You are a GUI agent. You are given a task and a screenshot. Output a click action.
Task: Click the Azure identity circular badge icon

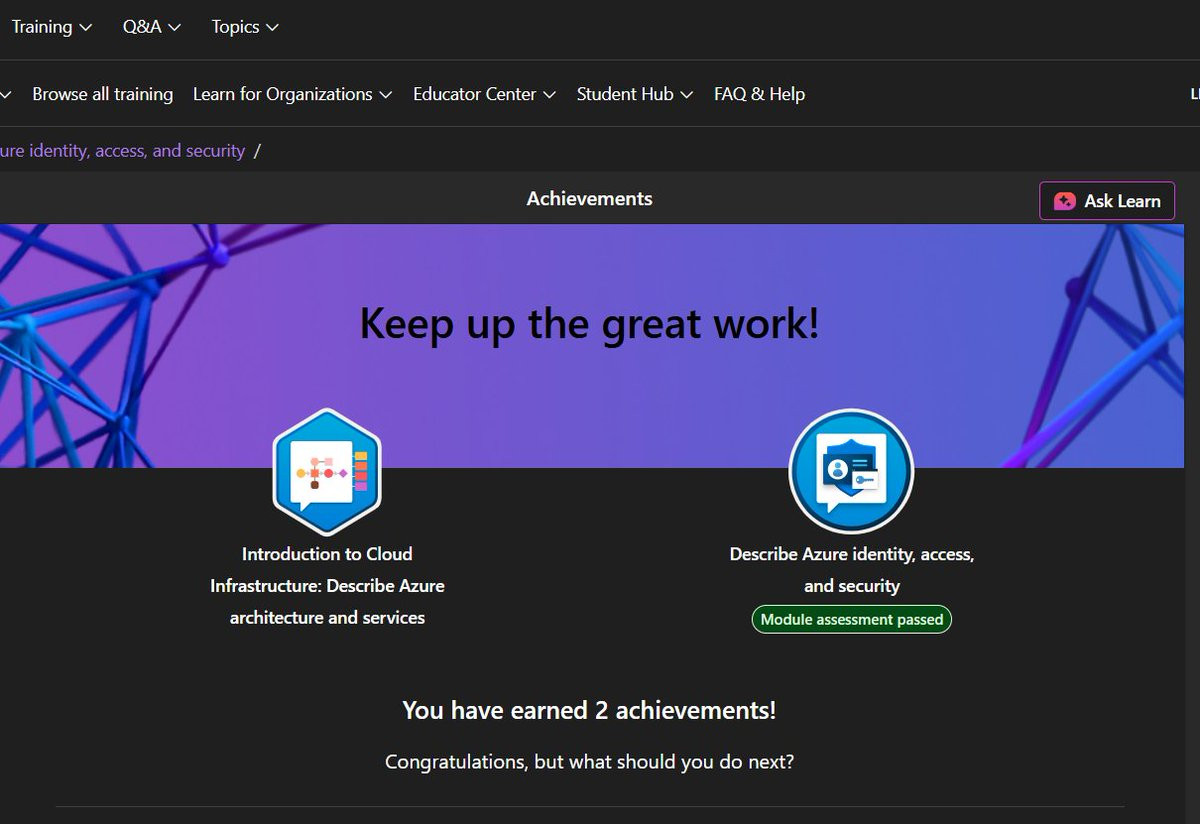tap(851, 471)
